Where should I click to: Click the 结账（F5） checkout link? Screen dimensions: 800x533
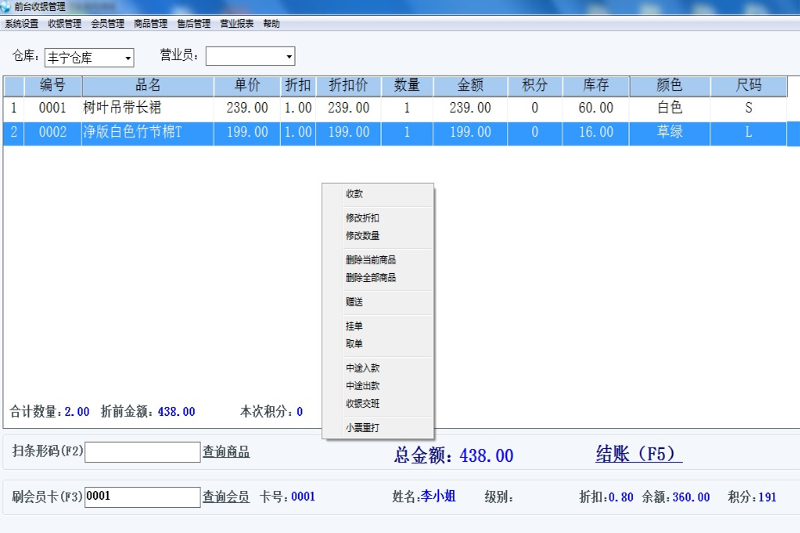(639, 455)
